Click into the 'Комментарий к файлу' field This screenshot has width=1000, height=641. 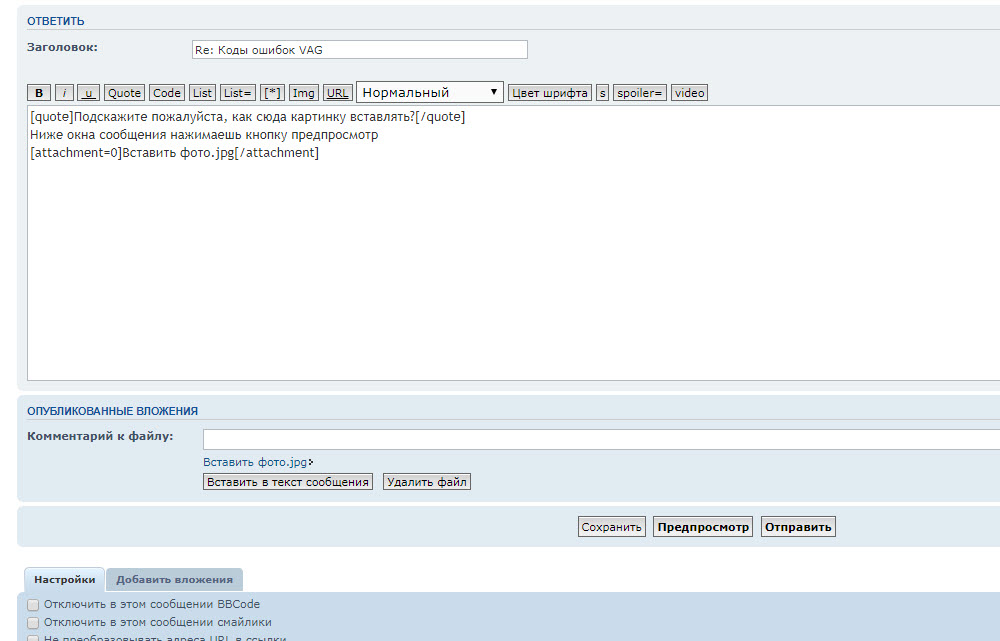coord(600,440)
